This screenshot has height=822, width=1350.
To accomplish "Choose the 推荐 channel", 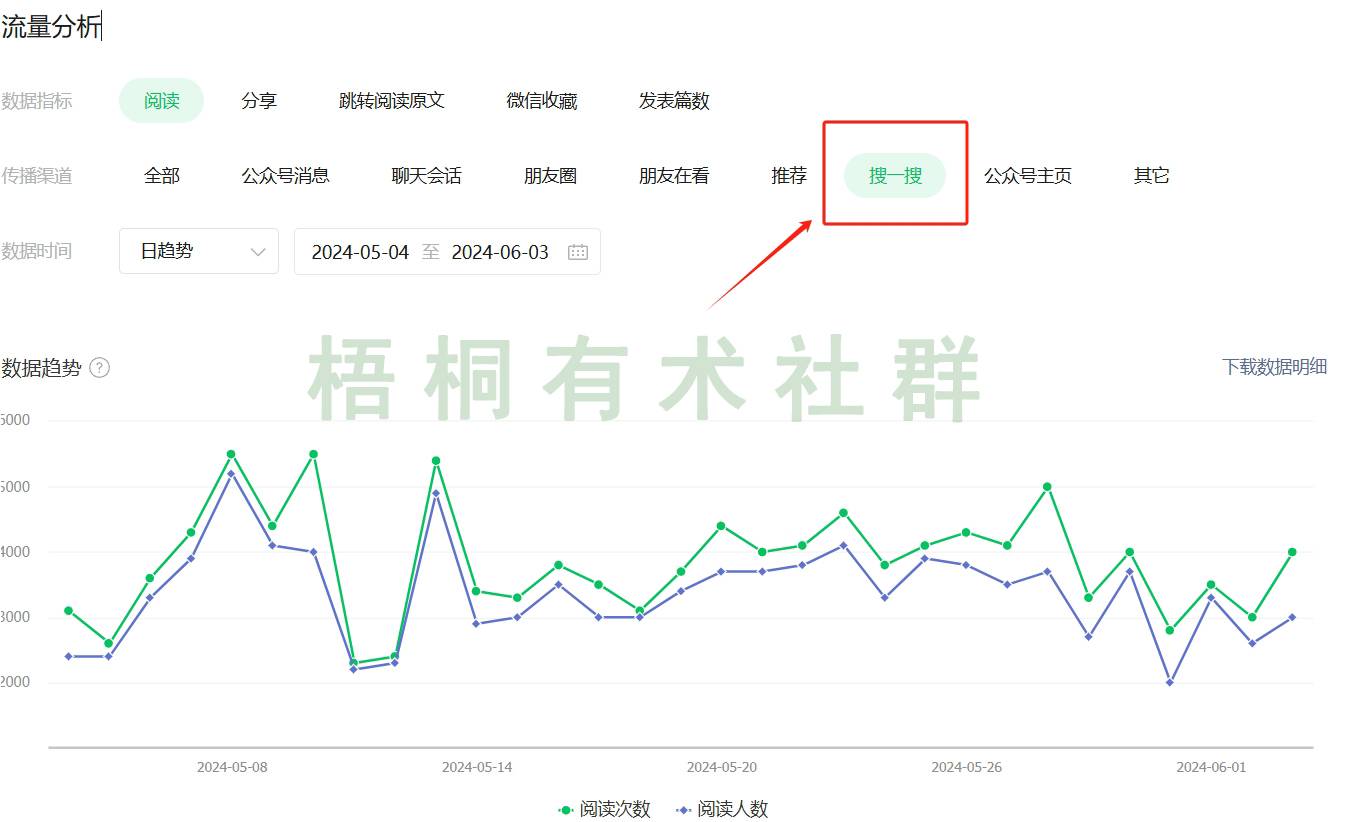I will click(x=788, y=175).
